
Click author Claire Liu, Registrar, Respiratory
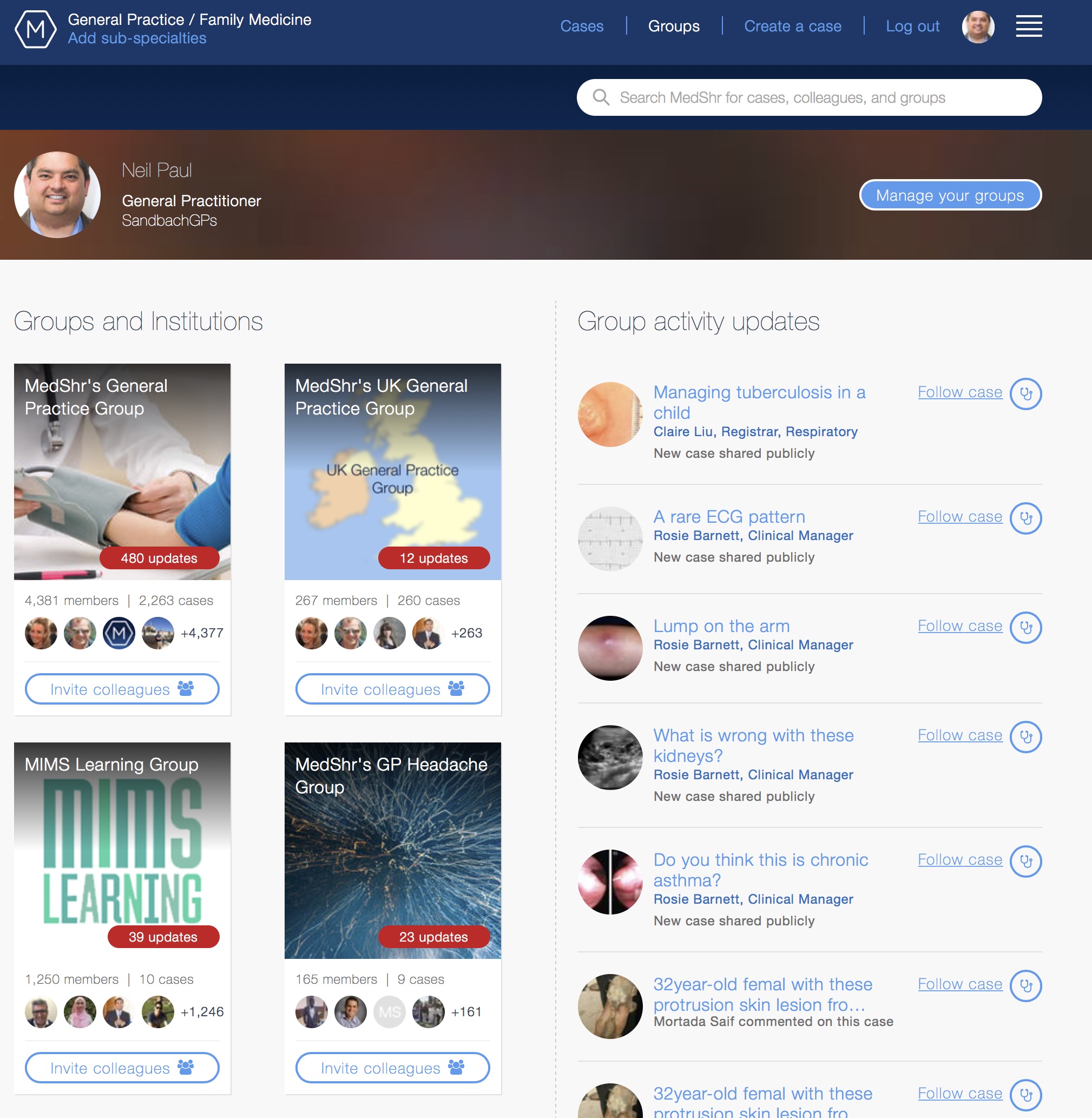pos(755,432)
